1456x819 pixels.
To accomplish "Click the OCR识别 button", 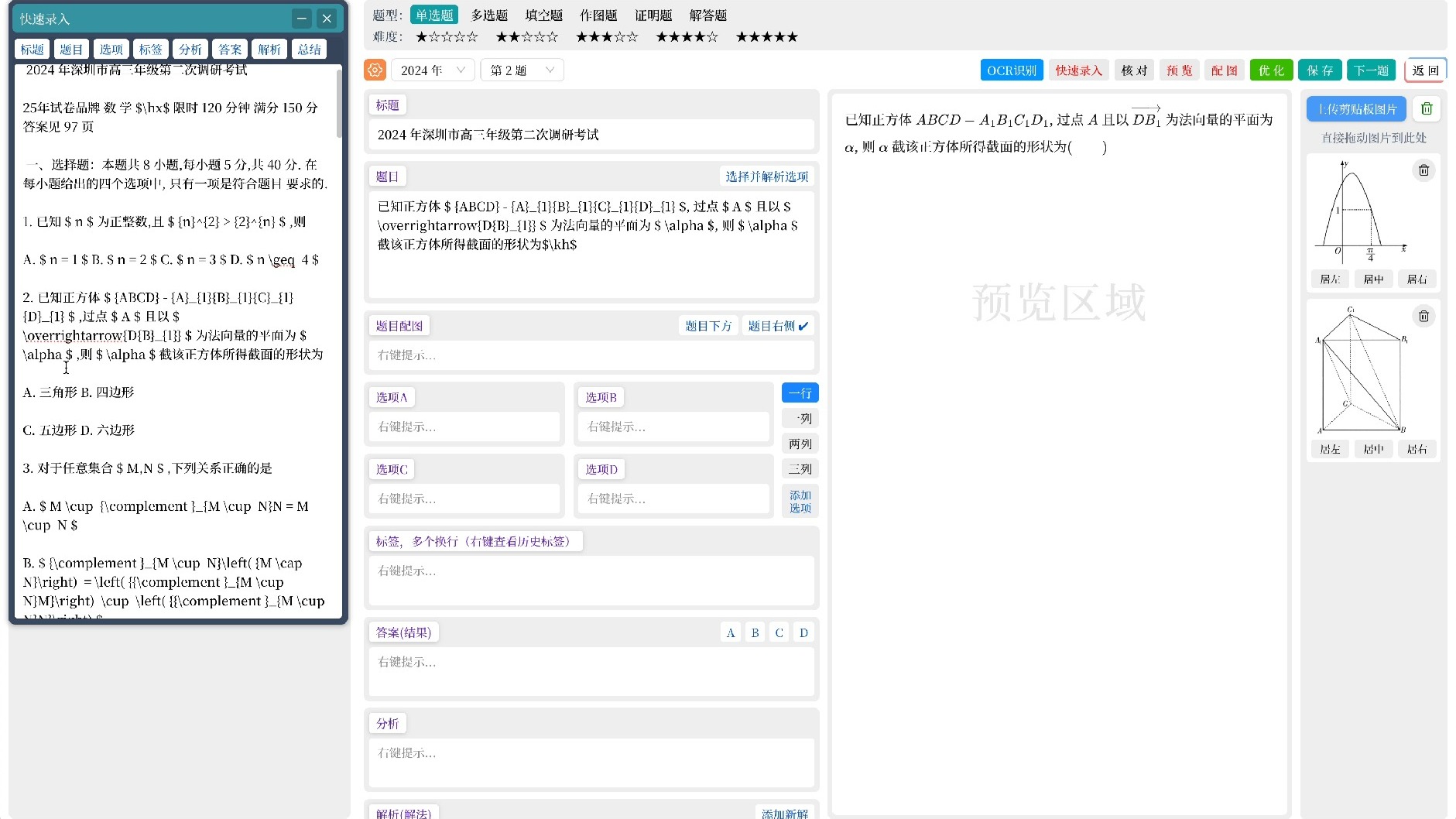I will [1012, 70].
